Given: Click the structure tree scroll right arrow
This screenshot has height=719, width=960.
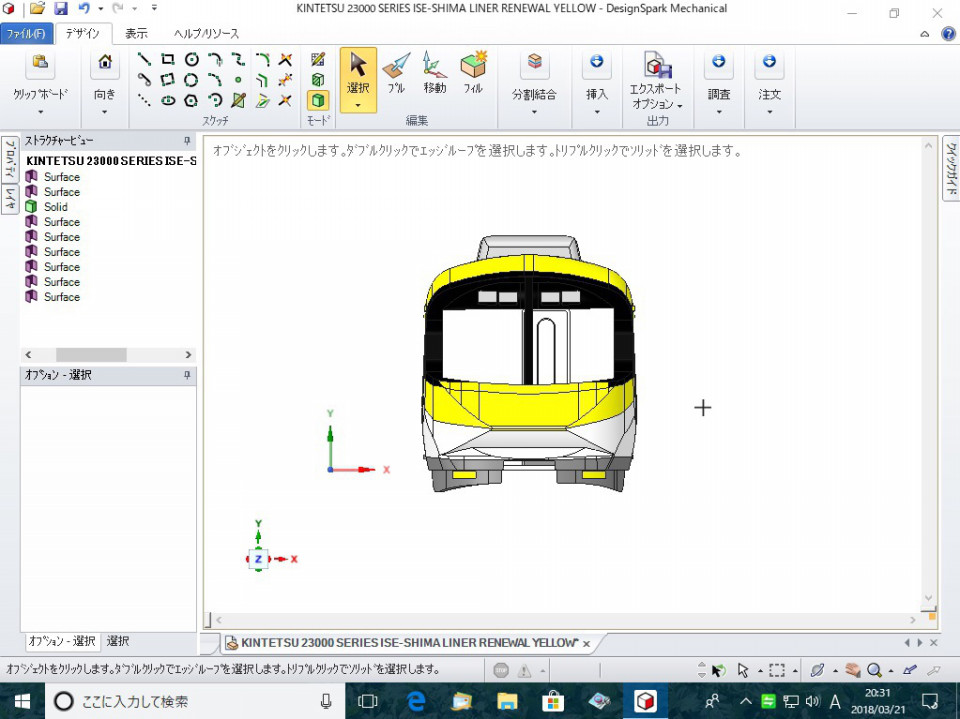Looking at the screenshot, I should [x=188, y=355].
